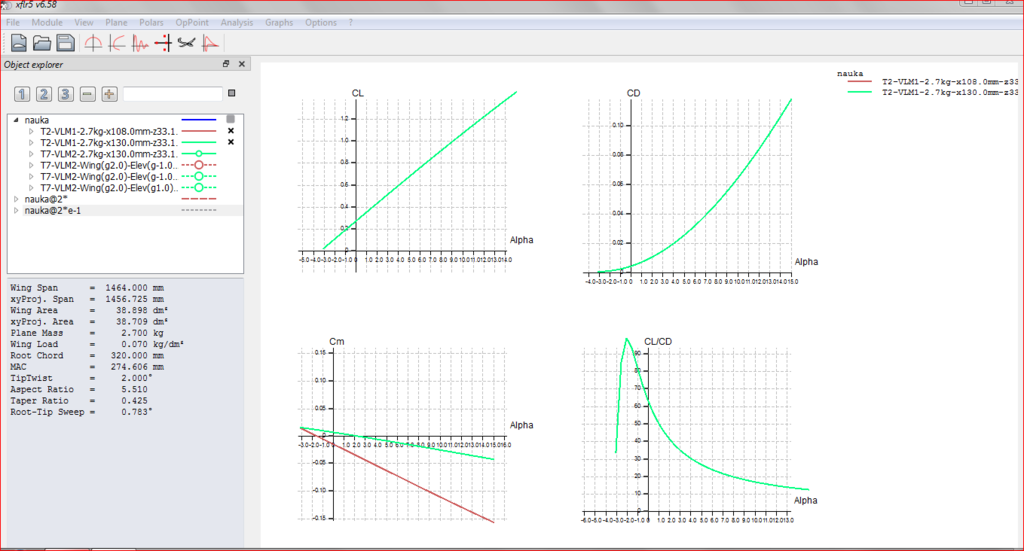This screenshot has width=1024, height=551.
Task: Click the Save project disk icon
Action: [65, 42]
